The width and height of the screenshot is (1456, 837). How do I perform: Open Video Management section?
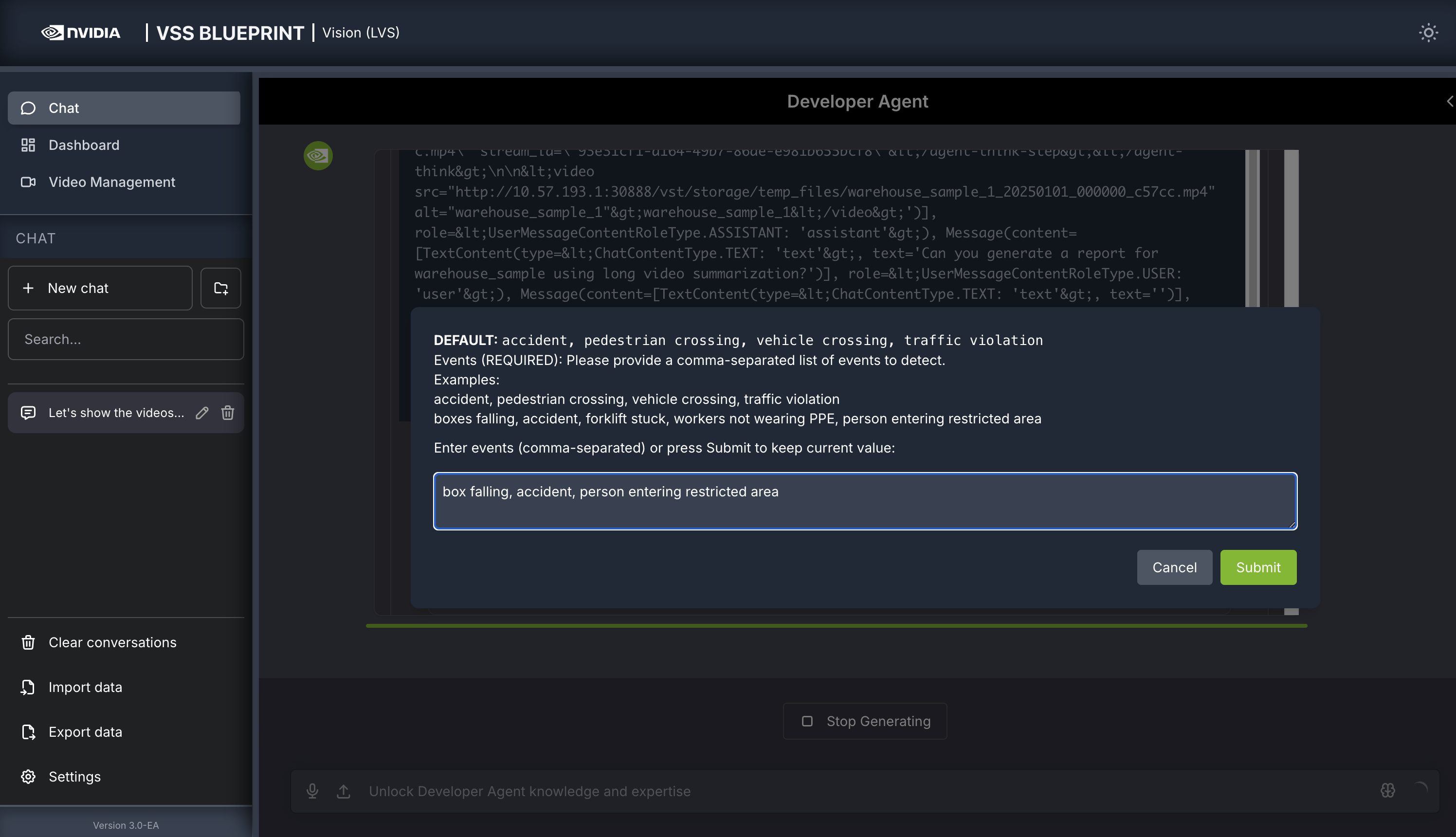coord(111,182)
